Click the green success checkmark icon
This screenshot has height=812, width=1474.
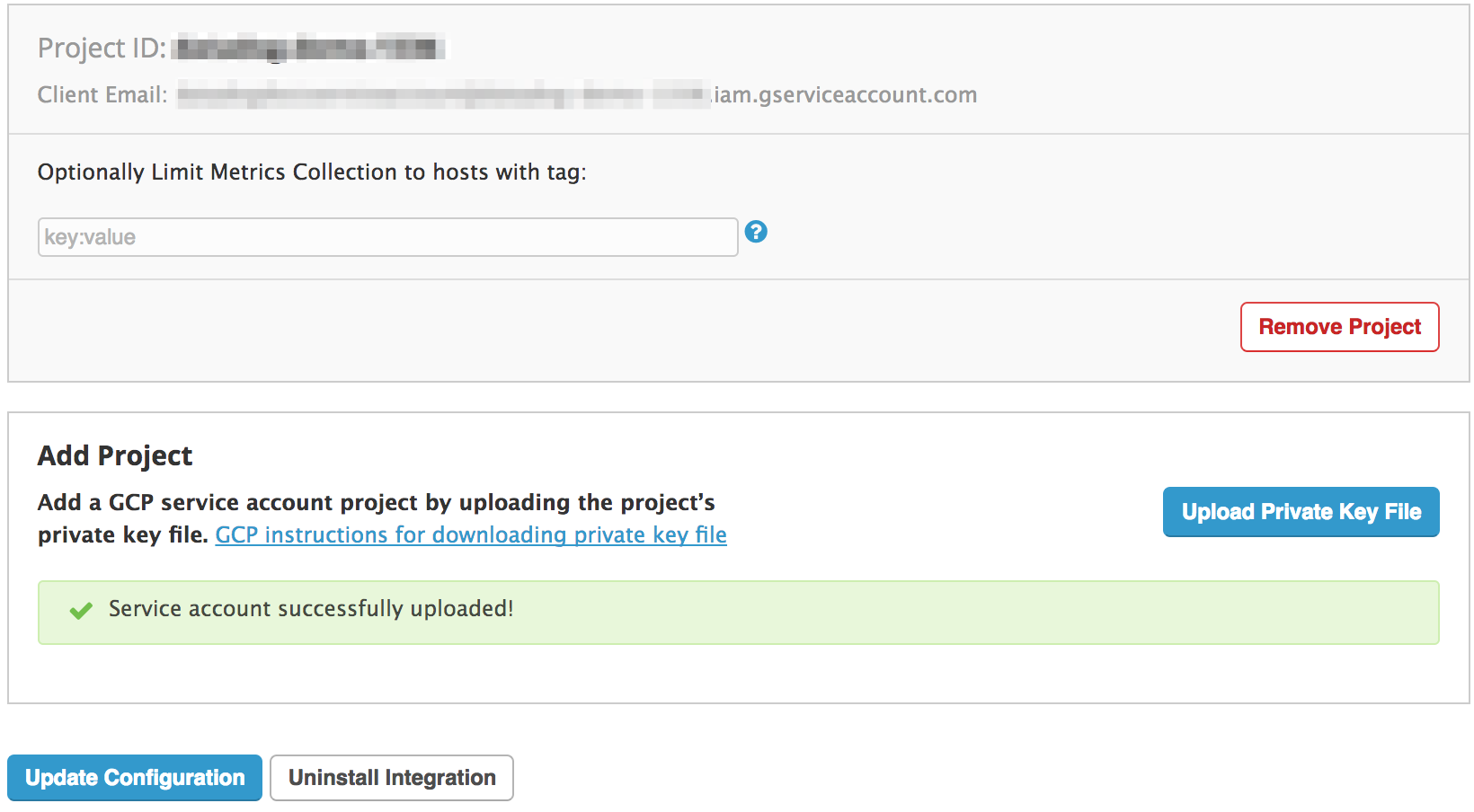point(81,611)
